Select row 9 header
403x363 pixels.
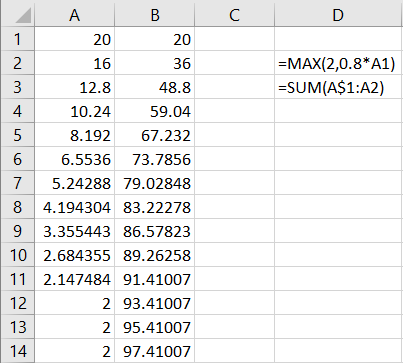17,231
